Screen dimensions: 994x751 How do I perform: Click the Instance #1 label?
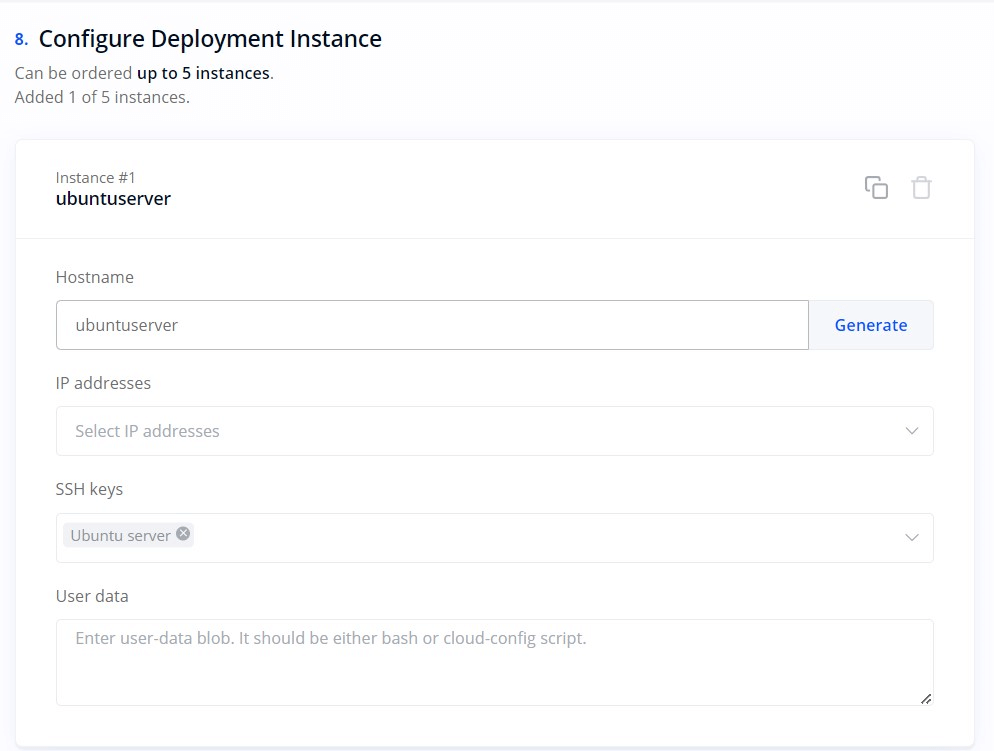click(x=95, y=178)
